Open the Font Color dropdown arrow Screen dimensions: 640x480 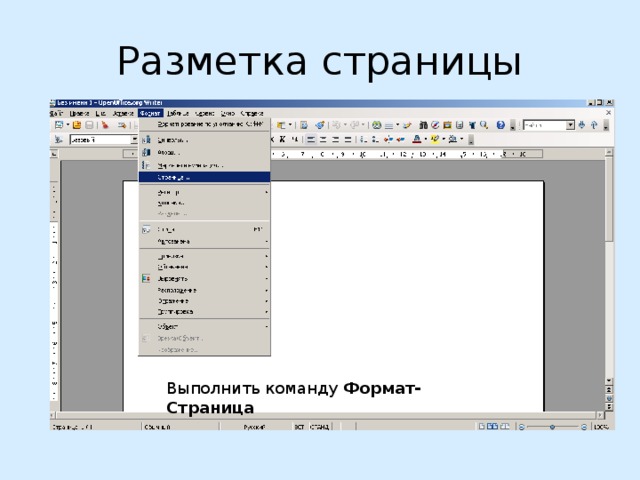pos(426,139)
